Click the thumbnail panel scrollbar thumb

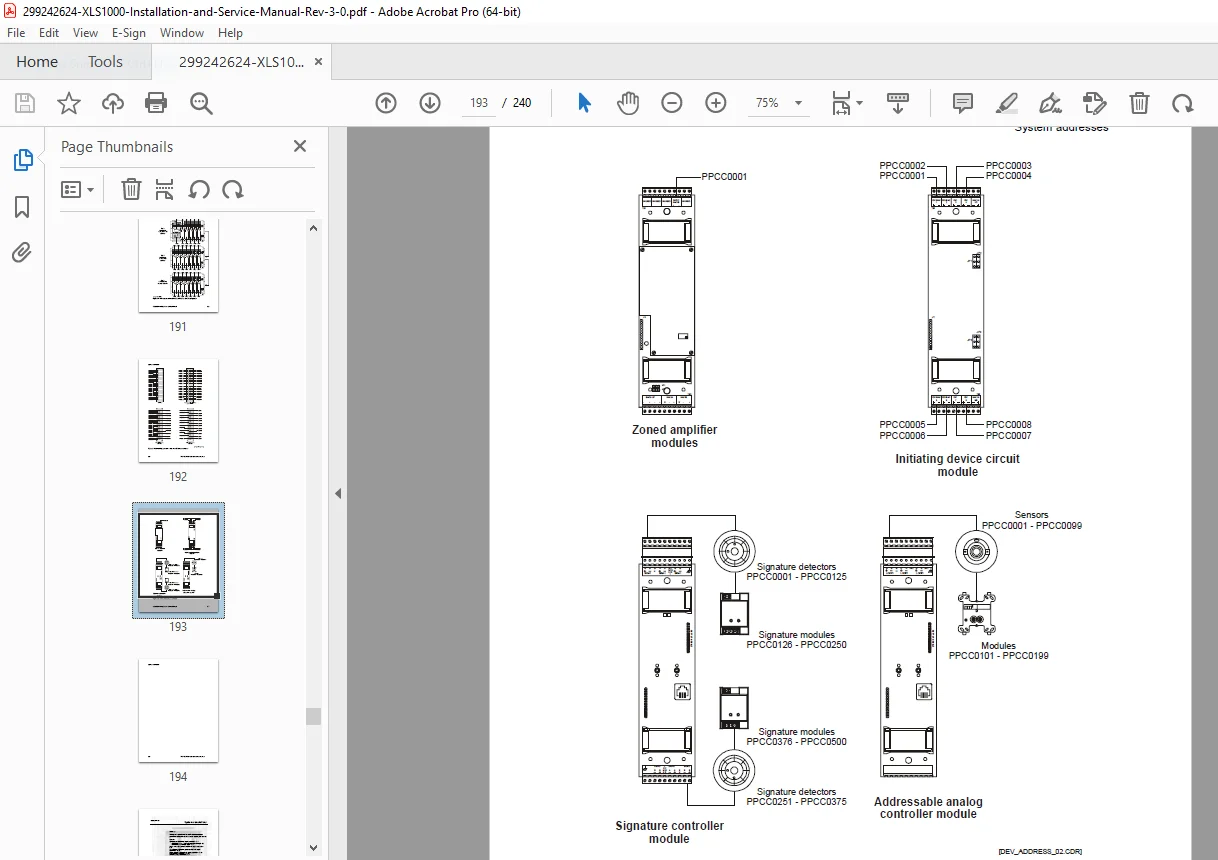click(314, 716)
